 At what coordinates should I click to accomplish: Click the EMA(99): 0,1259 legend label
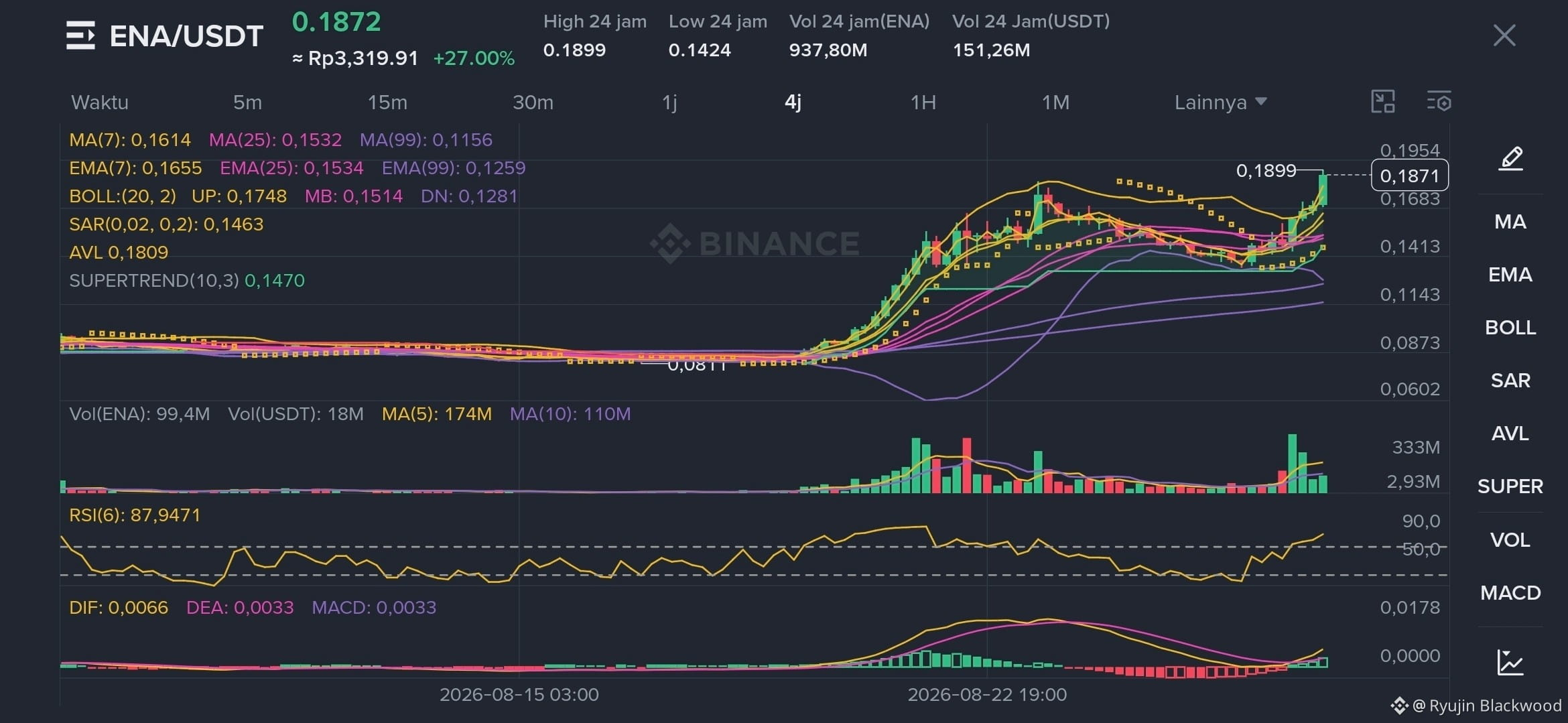pyautogui.click(x=454, y=168)
